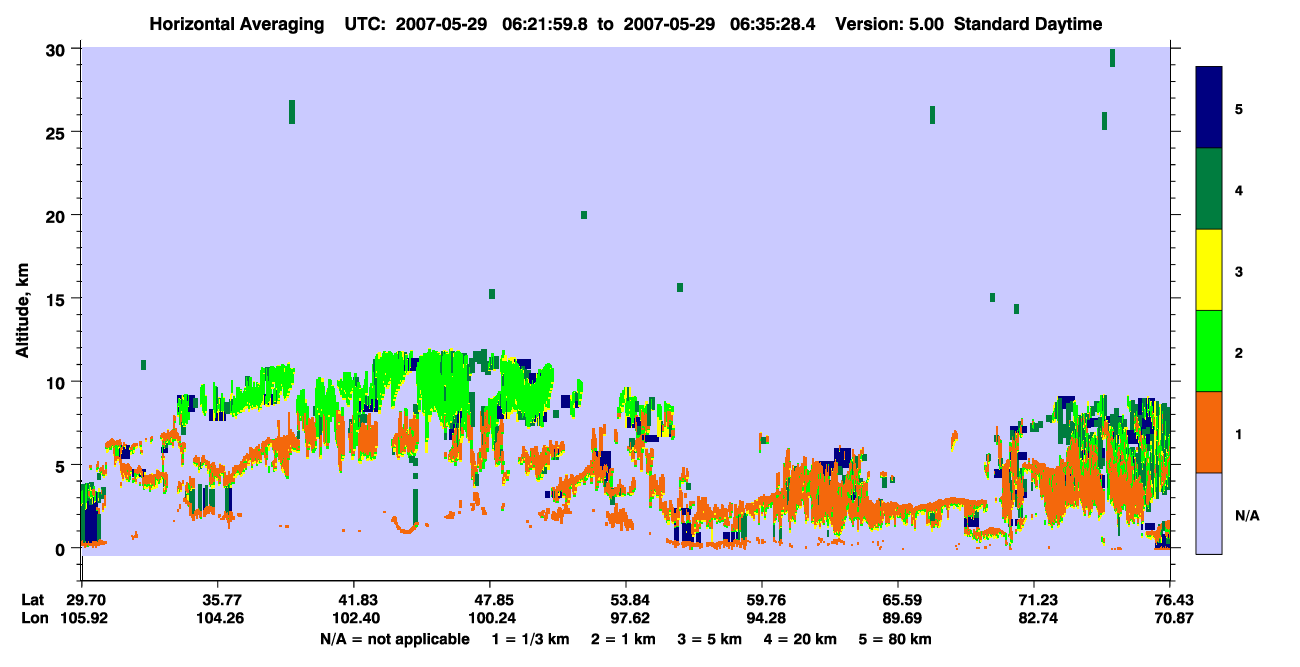The image size is (1300, 667).
Task: Click the altitude tick label '10'
Action: pos(58,382)
